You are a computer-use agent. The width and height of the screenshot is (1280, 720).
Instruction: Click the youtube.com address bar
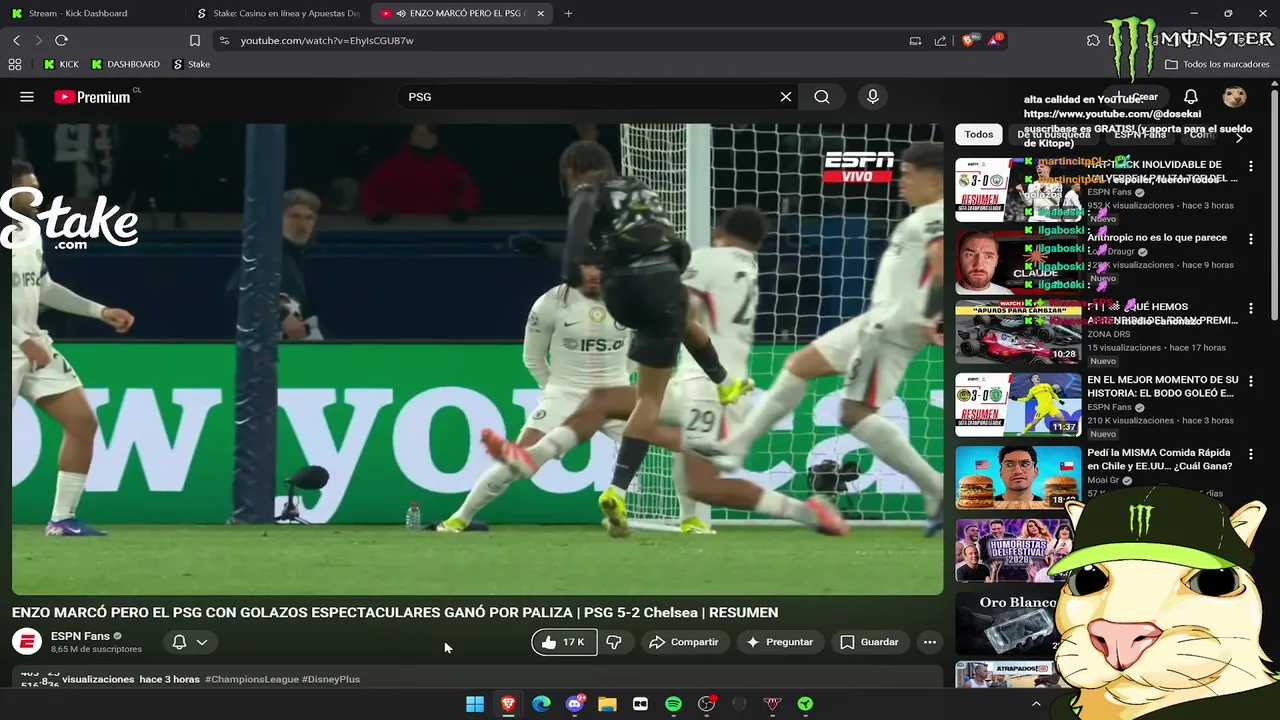click(560, 40)
